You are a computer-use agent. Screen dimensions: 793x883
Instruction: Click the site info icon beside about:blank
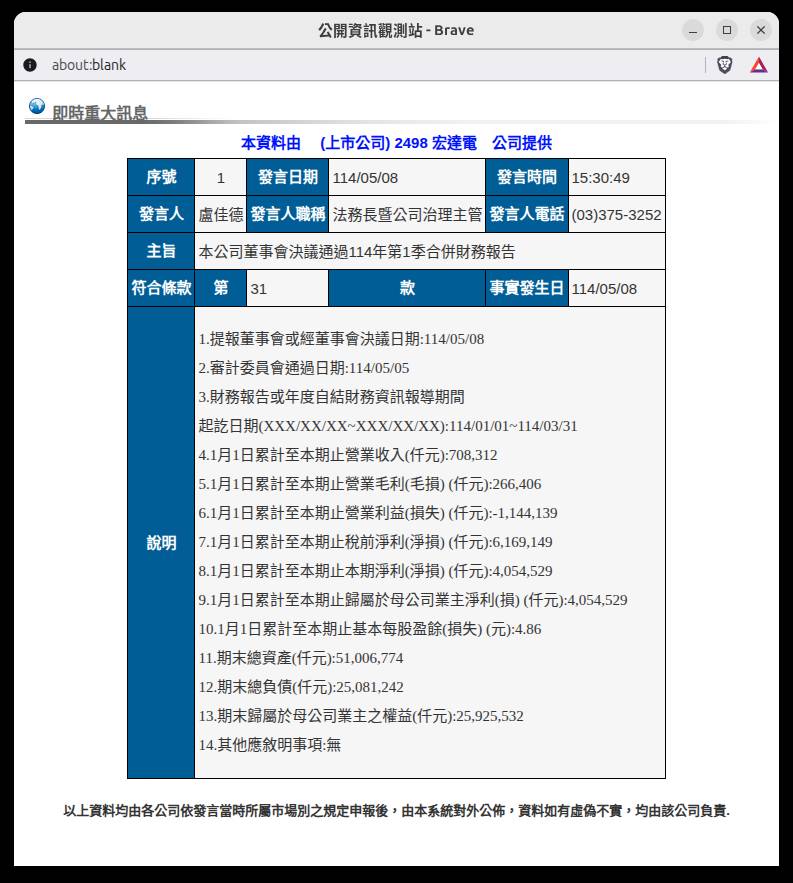tap(30, 65)
